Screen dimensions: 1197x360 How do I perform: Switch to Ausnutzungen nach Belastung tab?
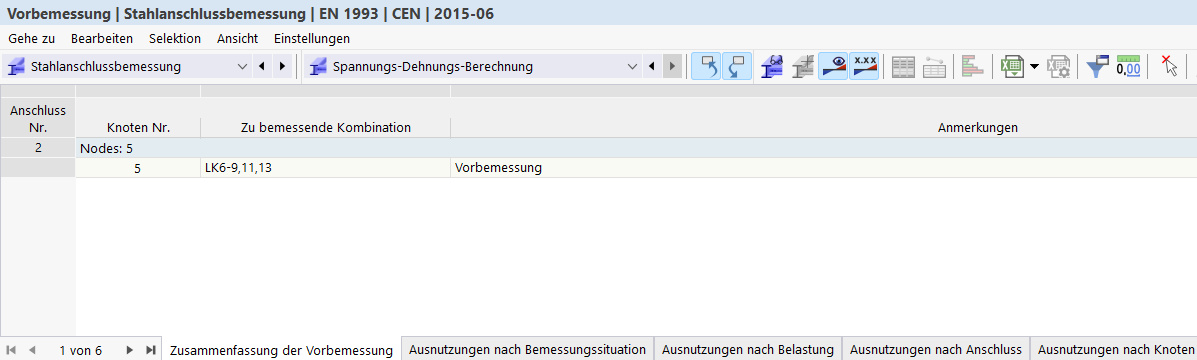(748, 349)
